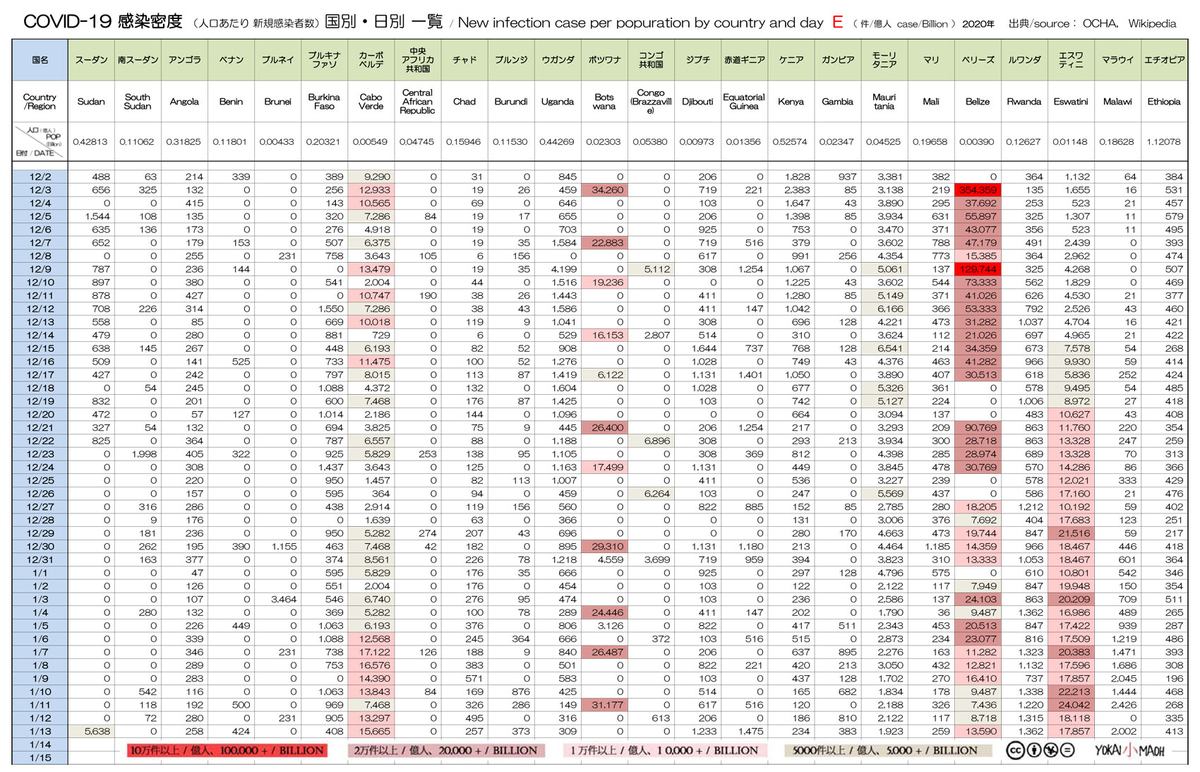Click the Botswana English column header
1200x772 pixels.
click(x=604, y=102)
